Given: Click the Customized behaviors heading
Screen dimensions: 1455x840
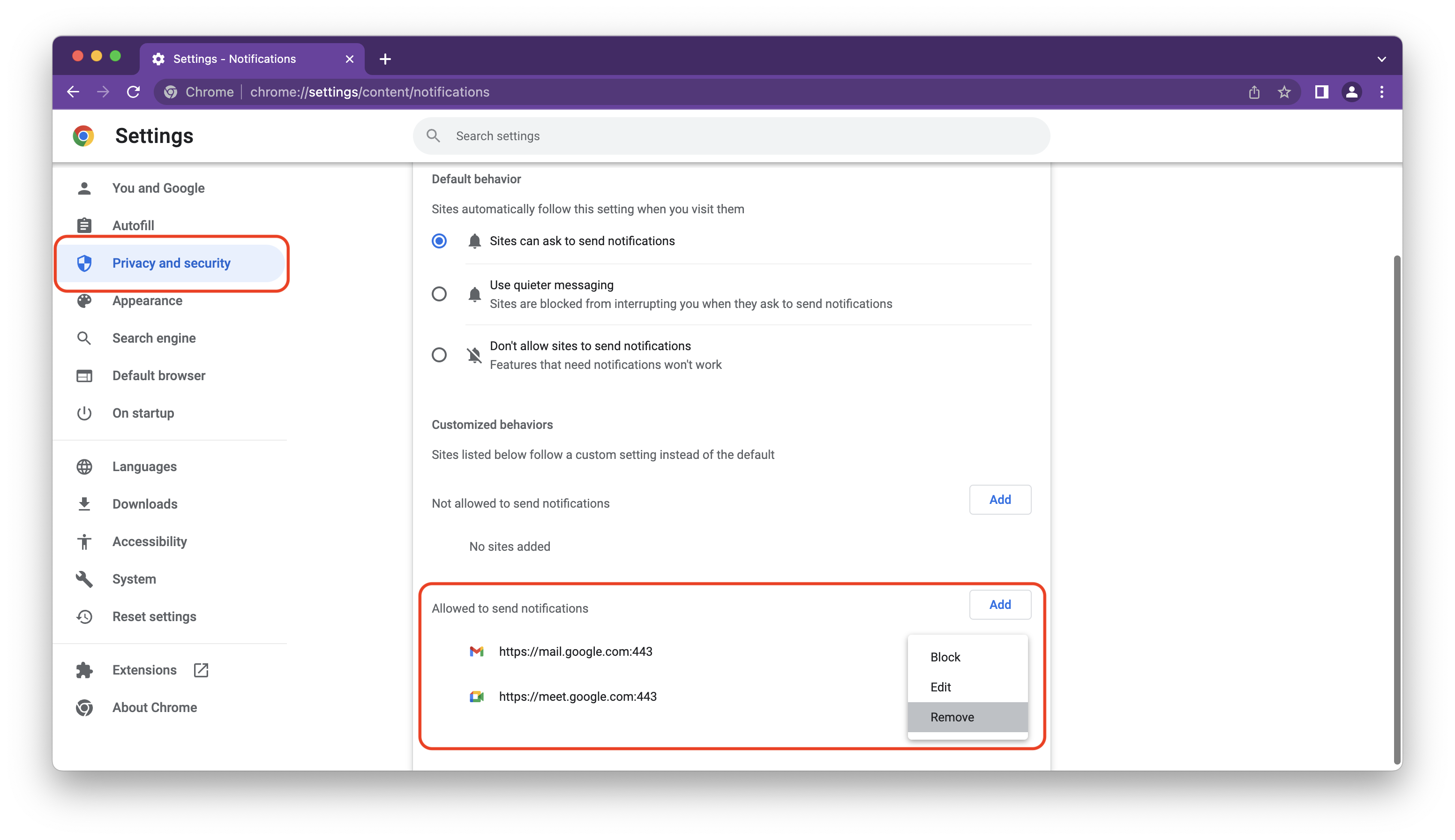Looking at the screenshot, I should [x=492, y=425].
